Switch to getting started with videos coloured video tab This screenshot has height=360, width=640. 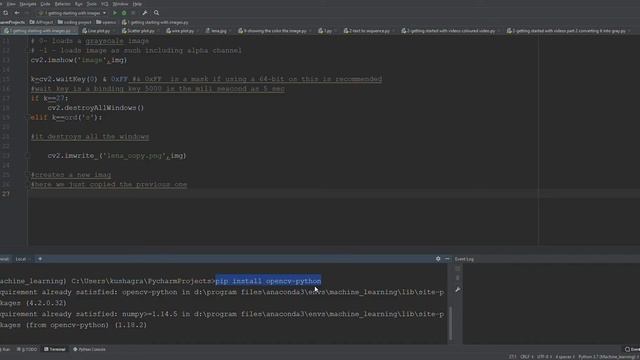click(x=451, y=31)
